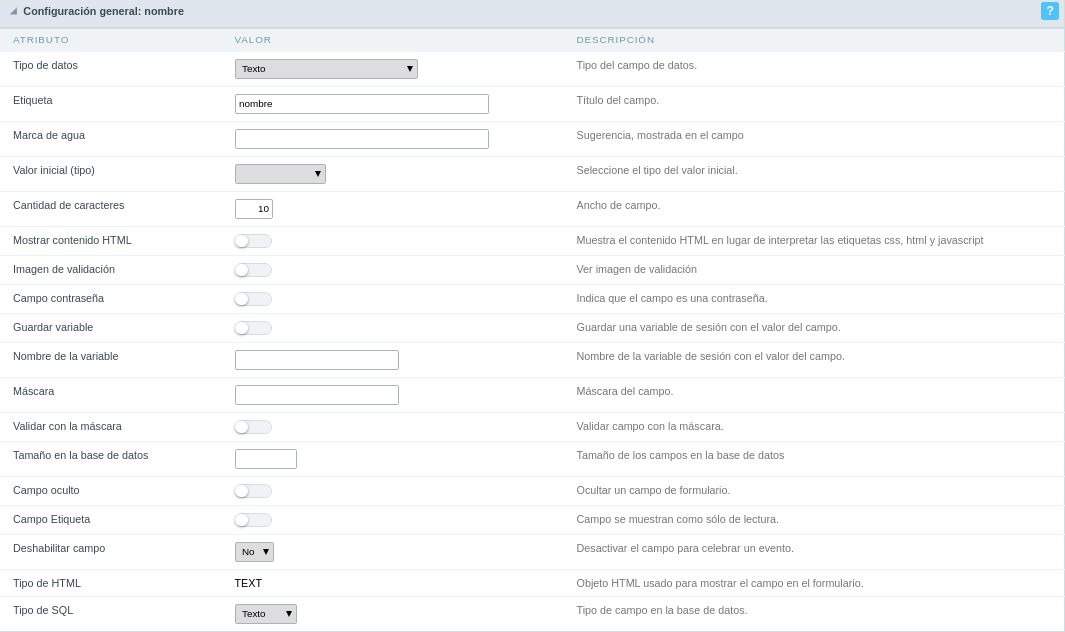Select the Nombre de la variable input

click(x=316, y=360)
